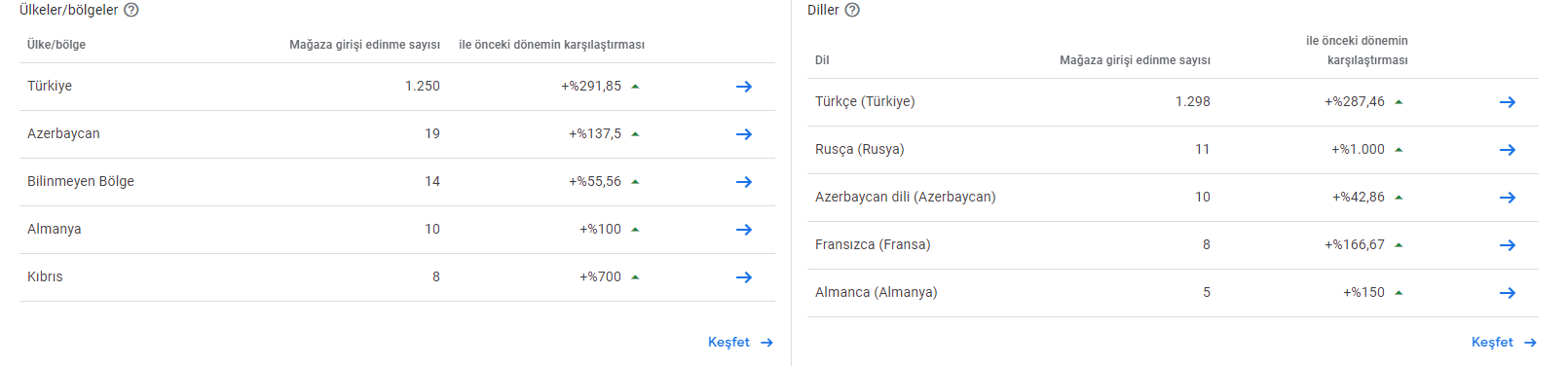Open the Fransızca (Fransa) row arrow
This screenshot has height=366, width=1568.
click(1508, 245)
